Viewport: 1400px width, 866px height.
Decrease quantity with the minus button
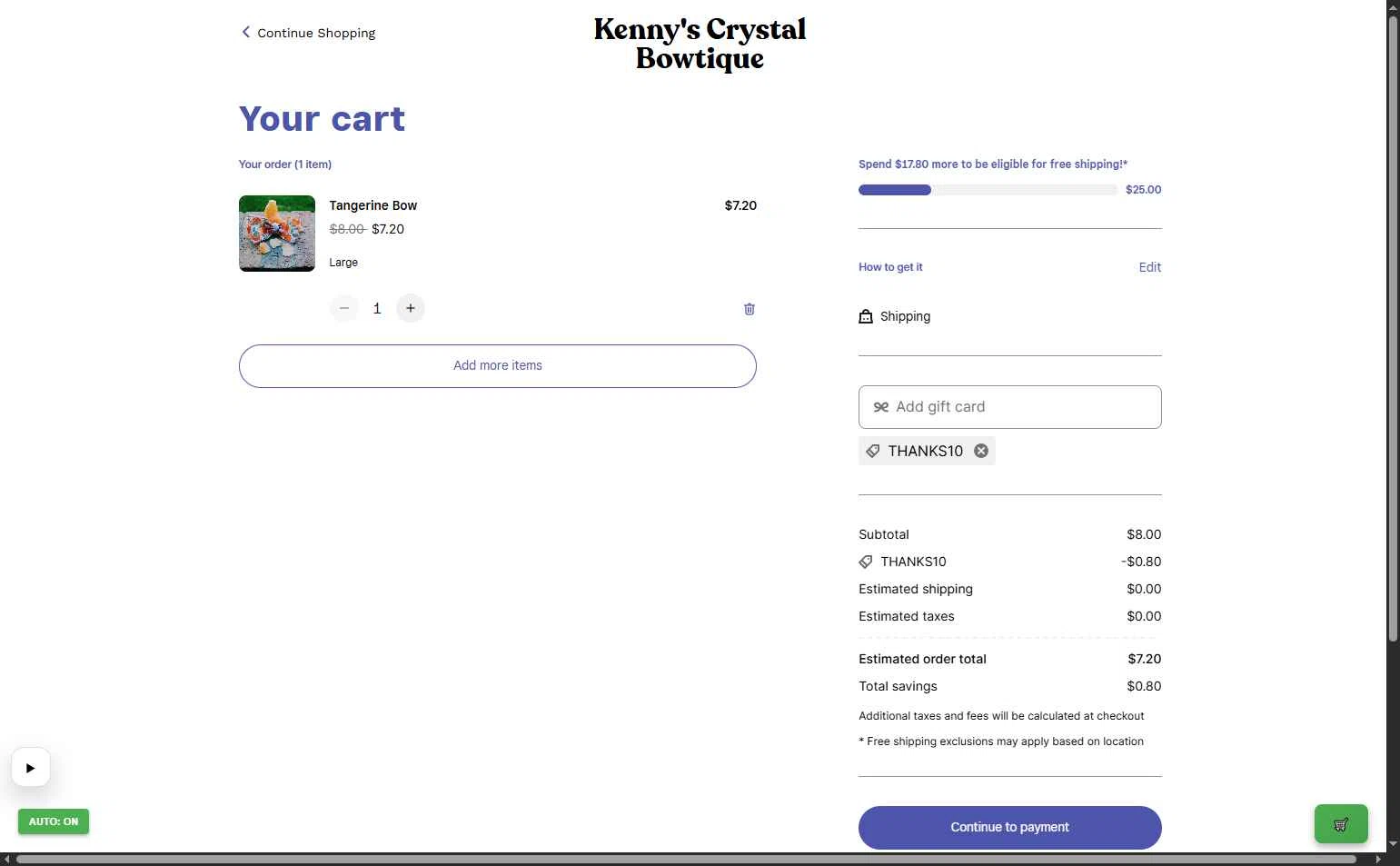tap(344, 308)
